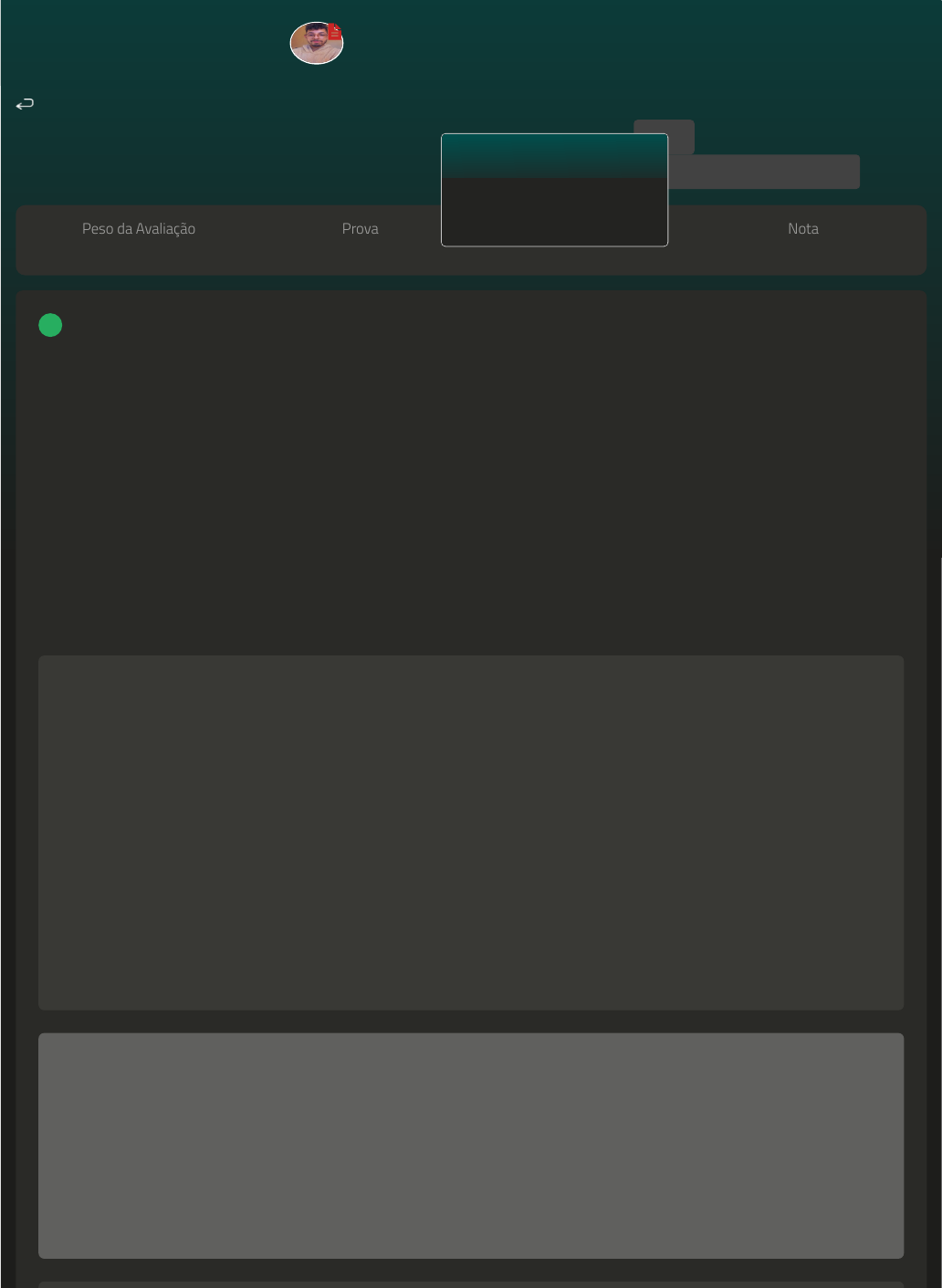Click the Nota column header
The image size is (942, 1288).
[x=802, y=228]
